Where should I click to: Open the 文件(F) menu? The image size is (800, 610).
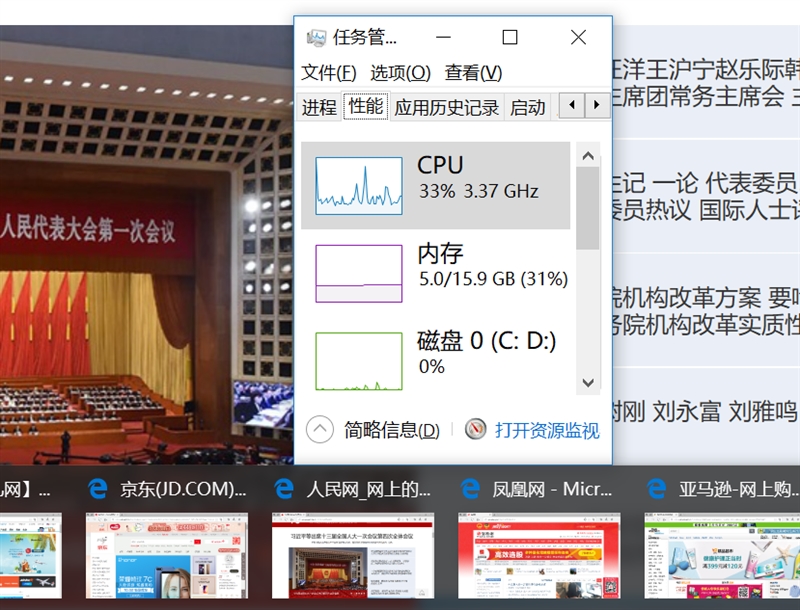[329, 73]
